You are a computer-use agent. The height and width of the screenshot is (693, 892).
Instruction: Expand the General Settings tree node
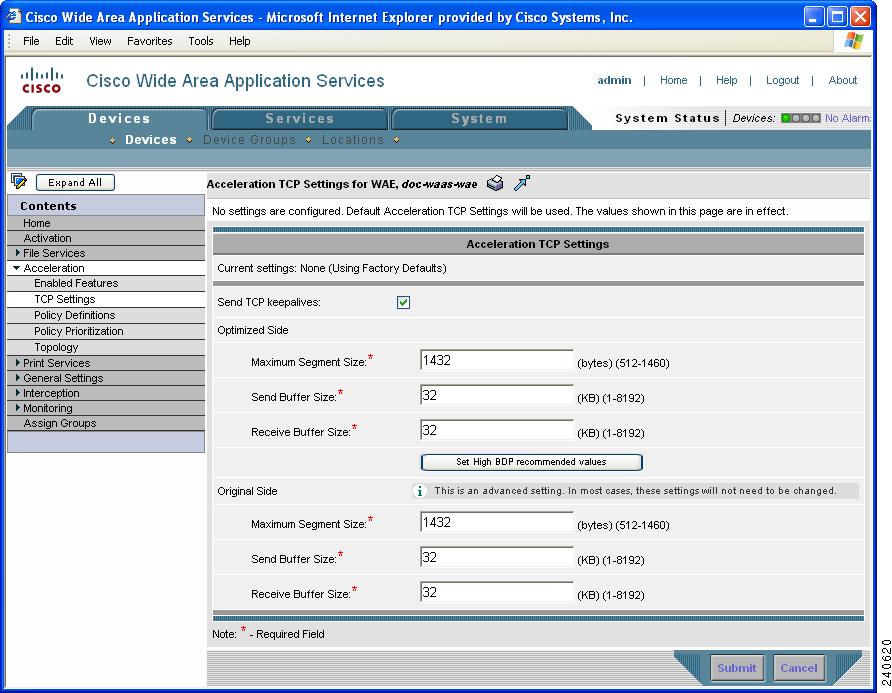click(x=18, y=378)
